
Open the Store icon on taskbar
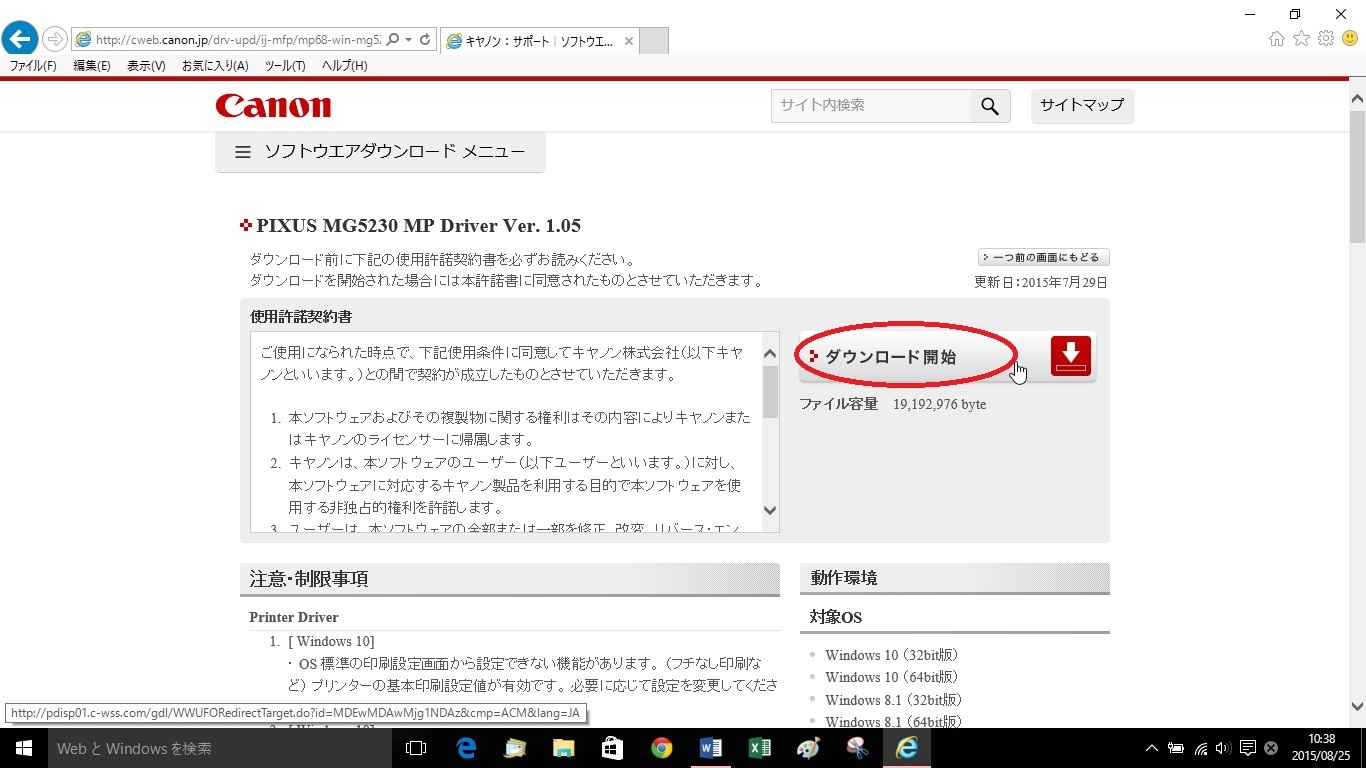click(x=613, y=748)
